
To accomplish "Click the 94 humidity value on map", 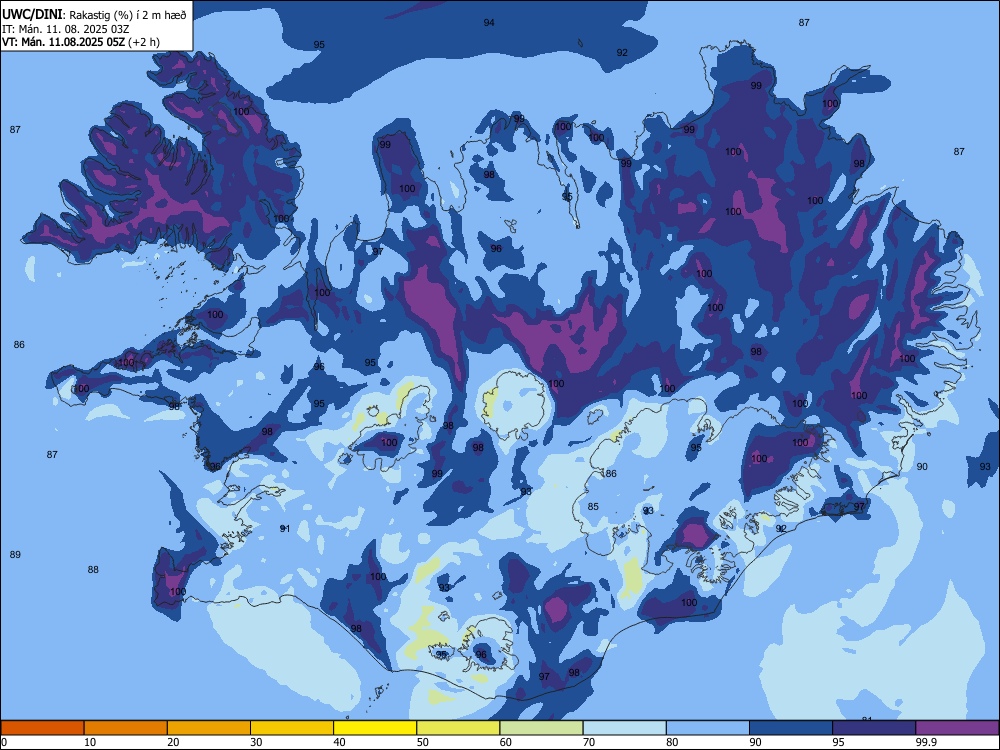I will coord(489,22).
